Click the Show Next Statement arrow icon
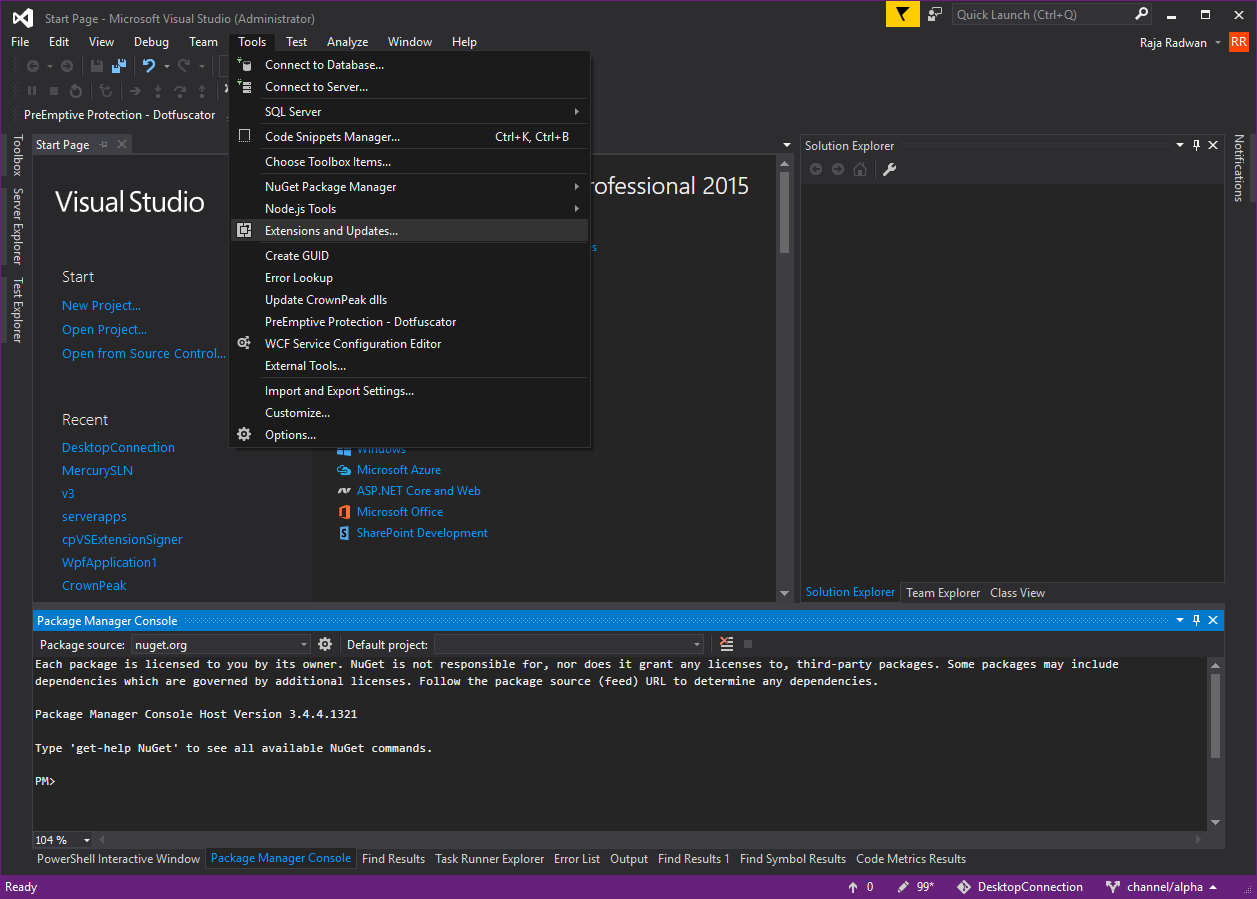 pos(135,91)
